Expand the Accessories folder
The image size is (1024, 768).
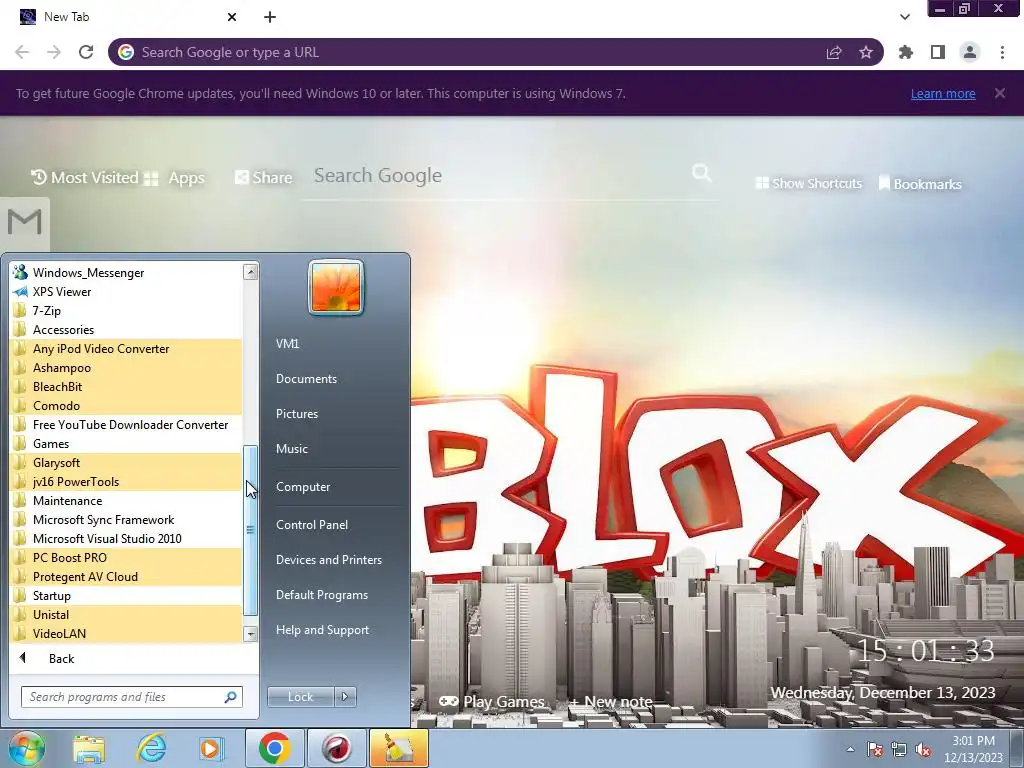tap(126, 330)
